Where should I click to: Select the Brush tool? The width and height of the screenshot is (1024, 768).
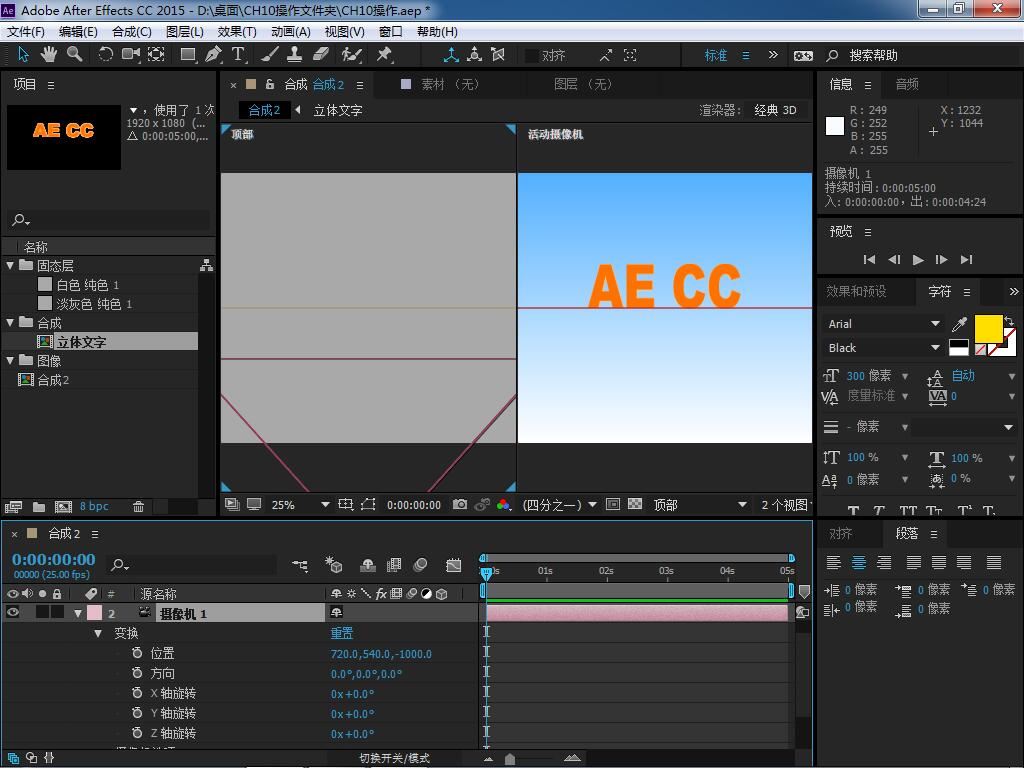[269, 55]
